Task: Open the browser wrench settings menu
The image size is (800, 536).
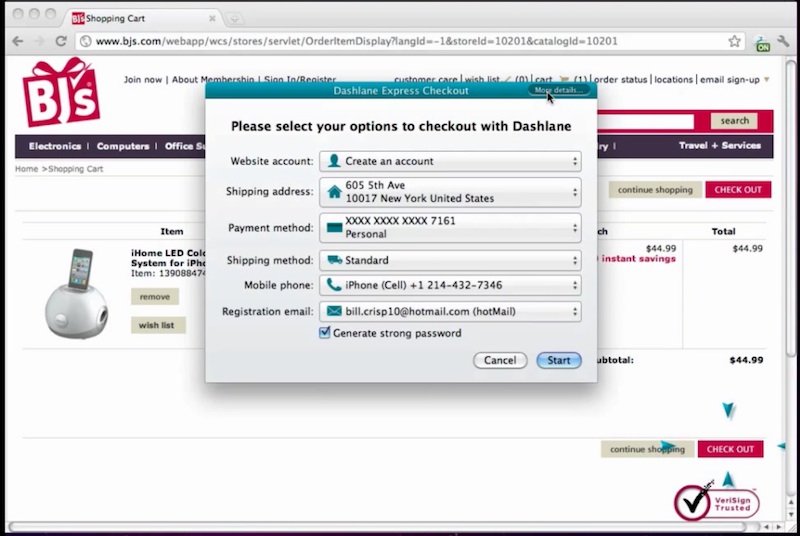Action: 785,42
